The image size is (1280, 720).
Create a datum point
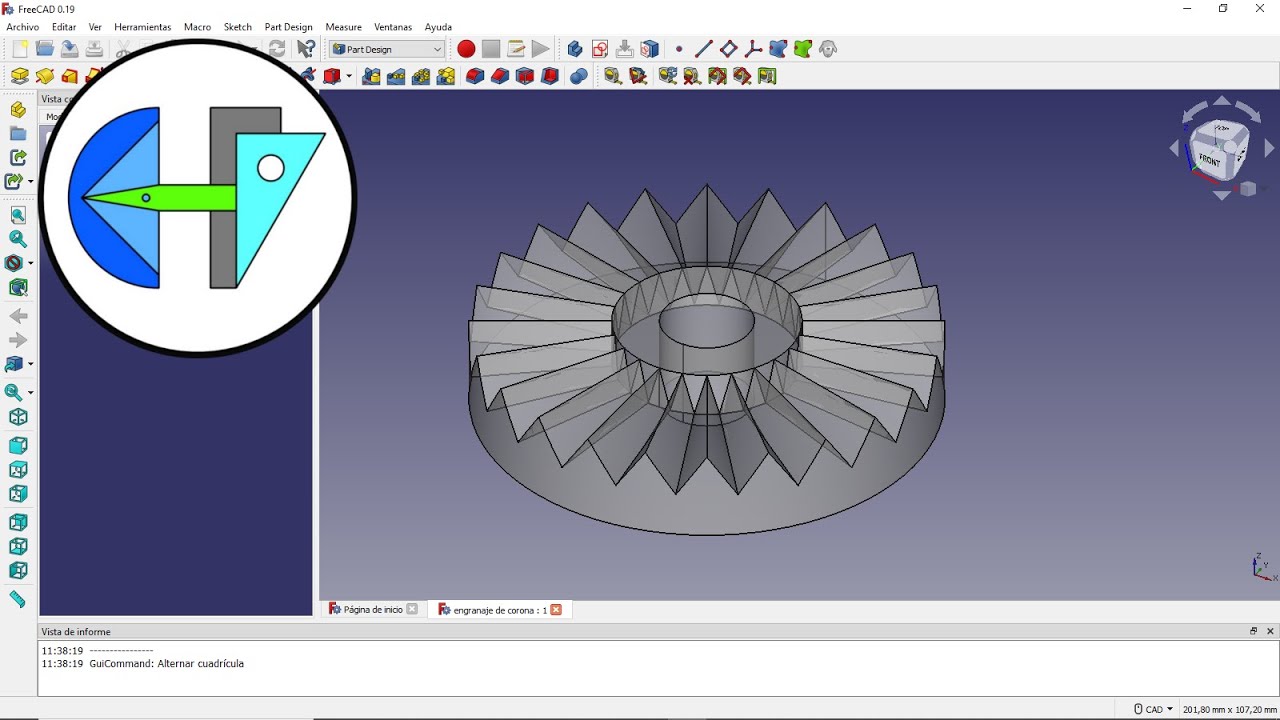(679, 49)
